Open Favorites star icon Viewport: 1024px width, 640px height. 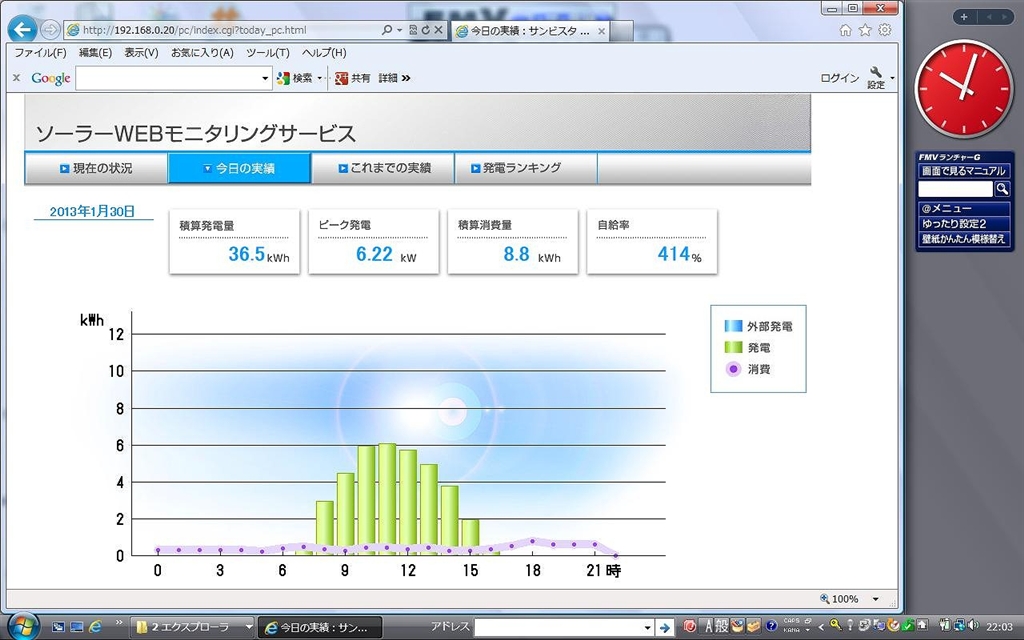click(x=865, y=30)
